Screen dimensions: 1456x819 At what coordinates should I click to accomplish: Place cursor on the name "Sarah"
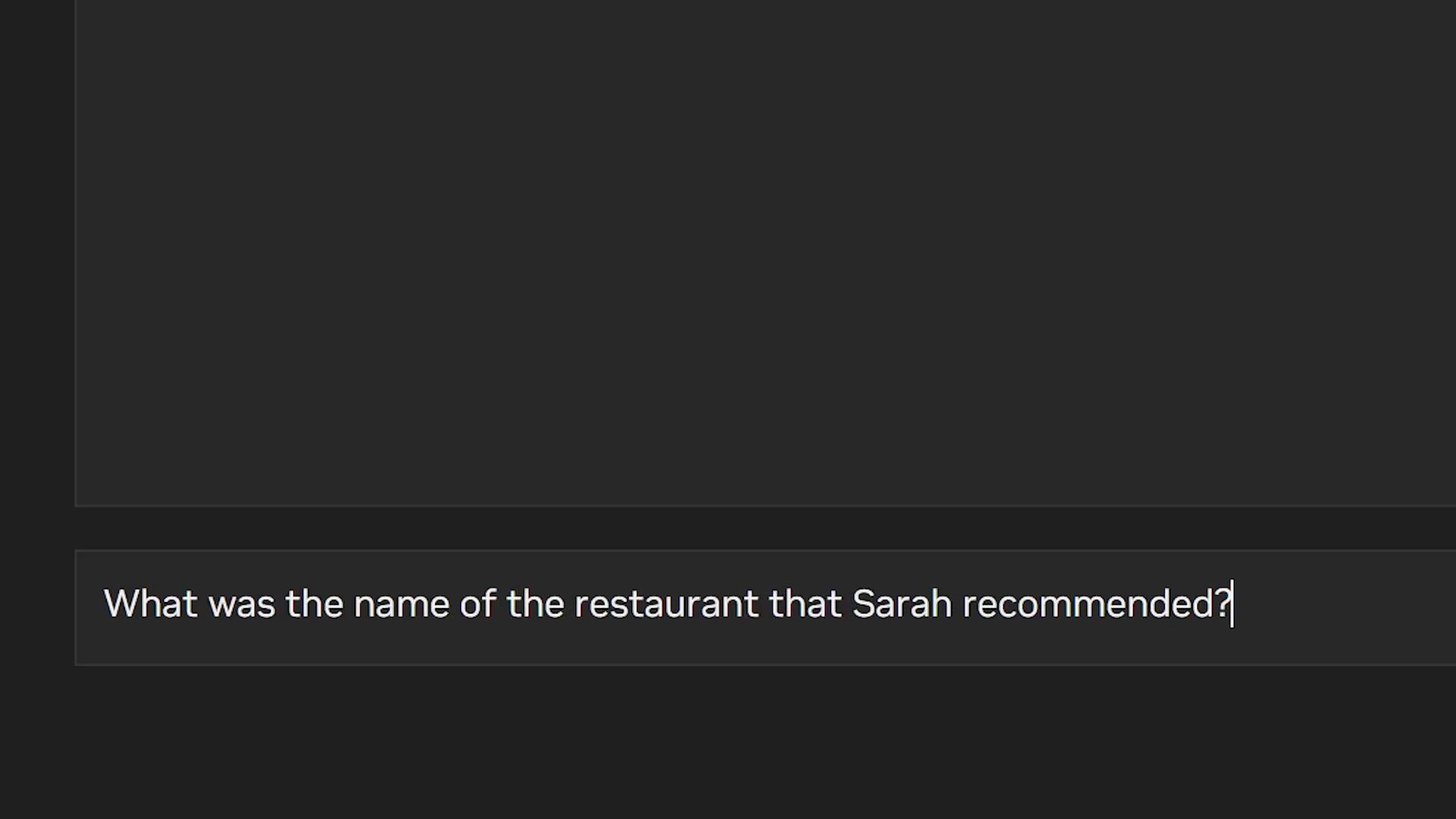[902, 604]
